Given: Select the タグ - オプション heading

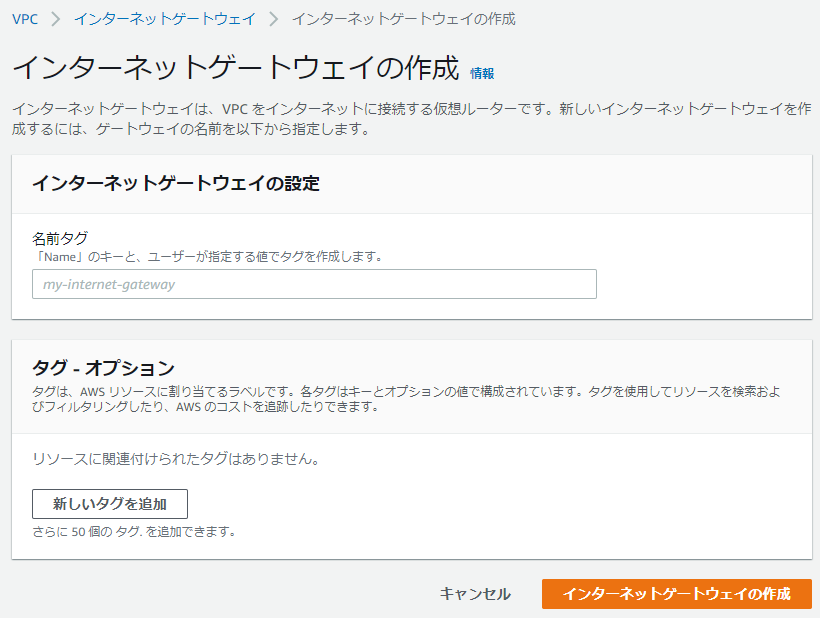Looking at the screenshot, I should pyautogui.click(x=104, y=368).
